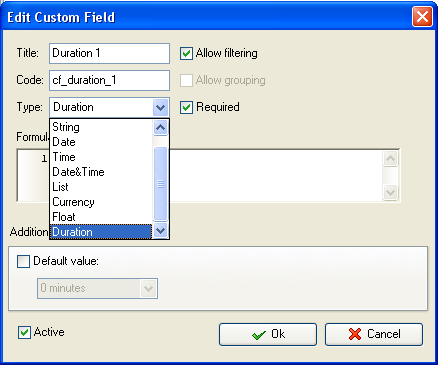Open the 0 minutes default value dropdown
Image resolution: width=438 pixels, height=365 pixels.
click(148, 288)
